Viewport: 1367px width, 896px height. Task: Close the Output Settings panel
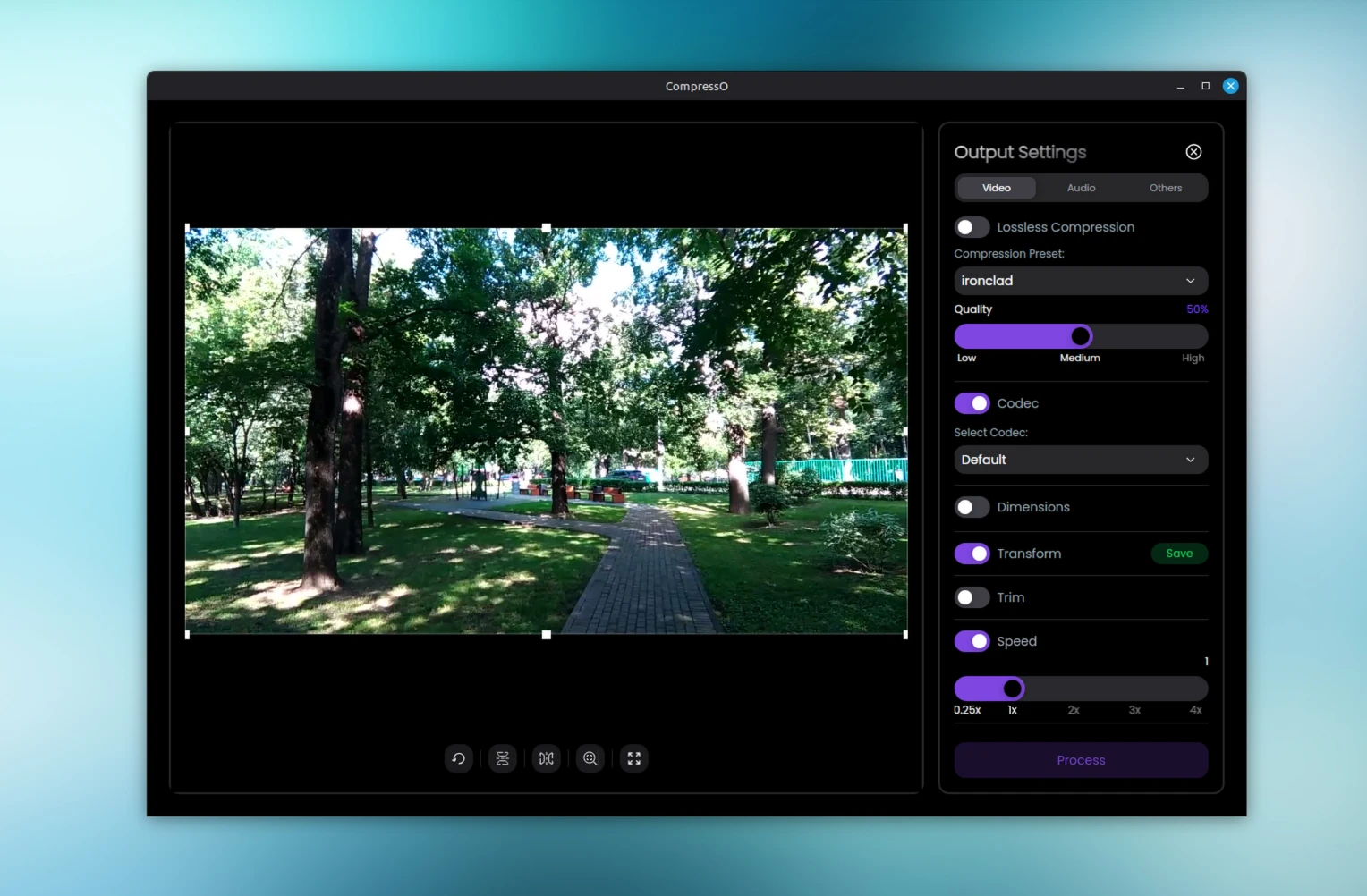click(x=1193, y=152)
